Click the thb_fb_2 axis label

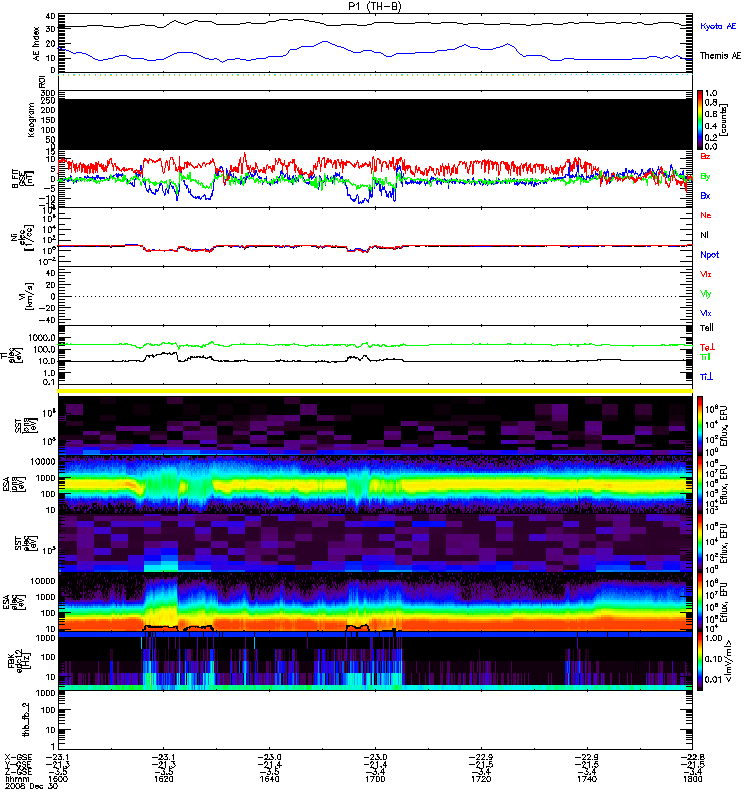[26, 719]
